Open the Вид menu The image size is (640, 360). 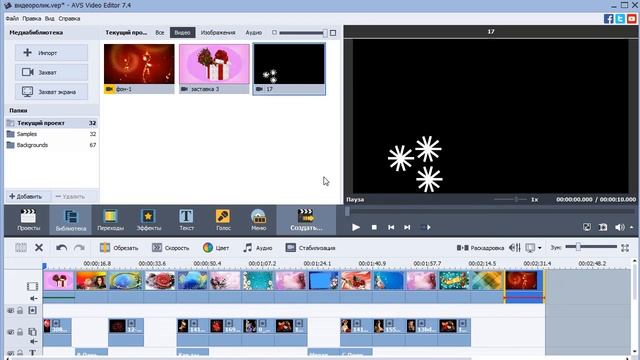coord(49,19)
